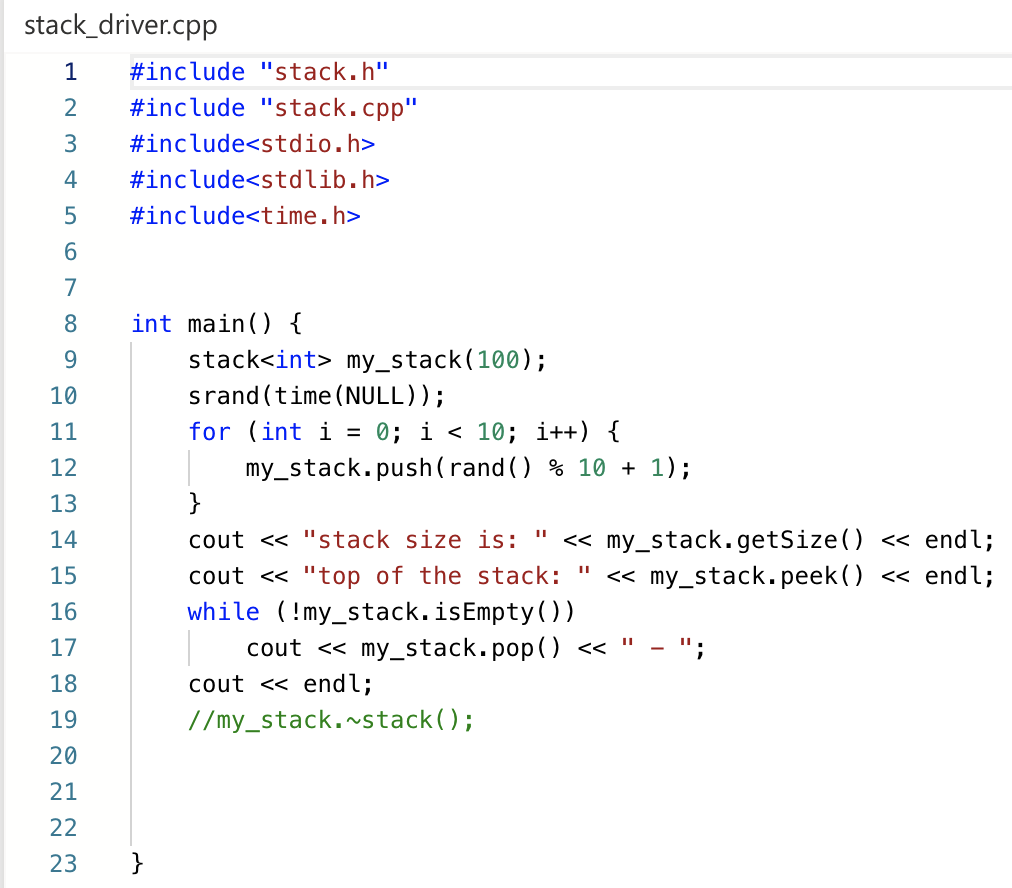Click line number 23 in the gutter
Viewport: 1012px width, 888px height.
point(62,863)
